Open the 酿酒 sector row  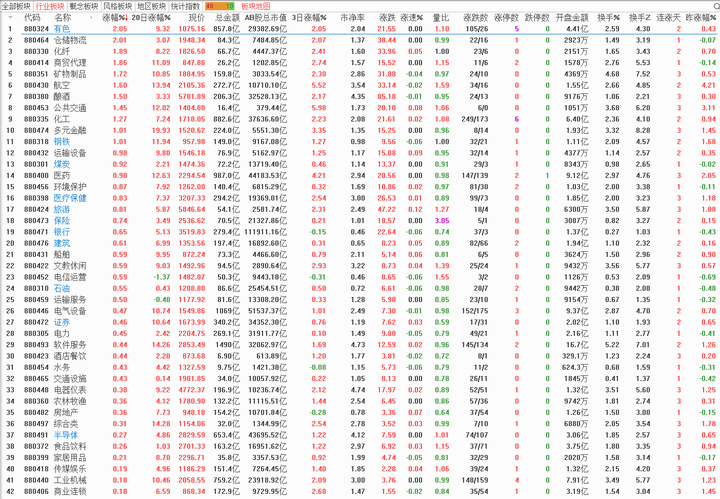(360, 96)
